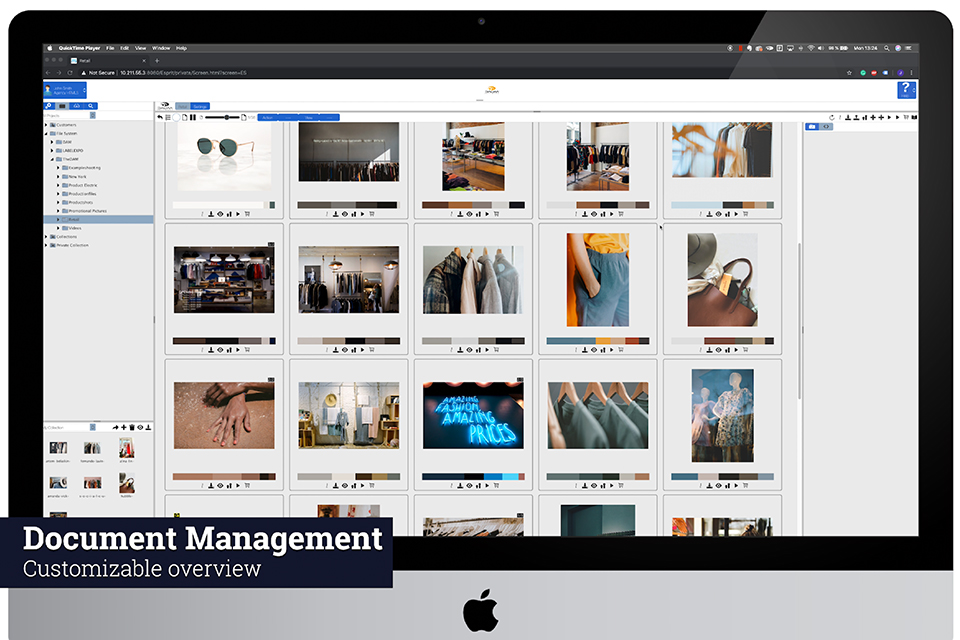Toggle the eye icon under the mannequin window image
Viewport: 960px width, 640px height.
(x=718, y=486)
